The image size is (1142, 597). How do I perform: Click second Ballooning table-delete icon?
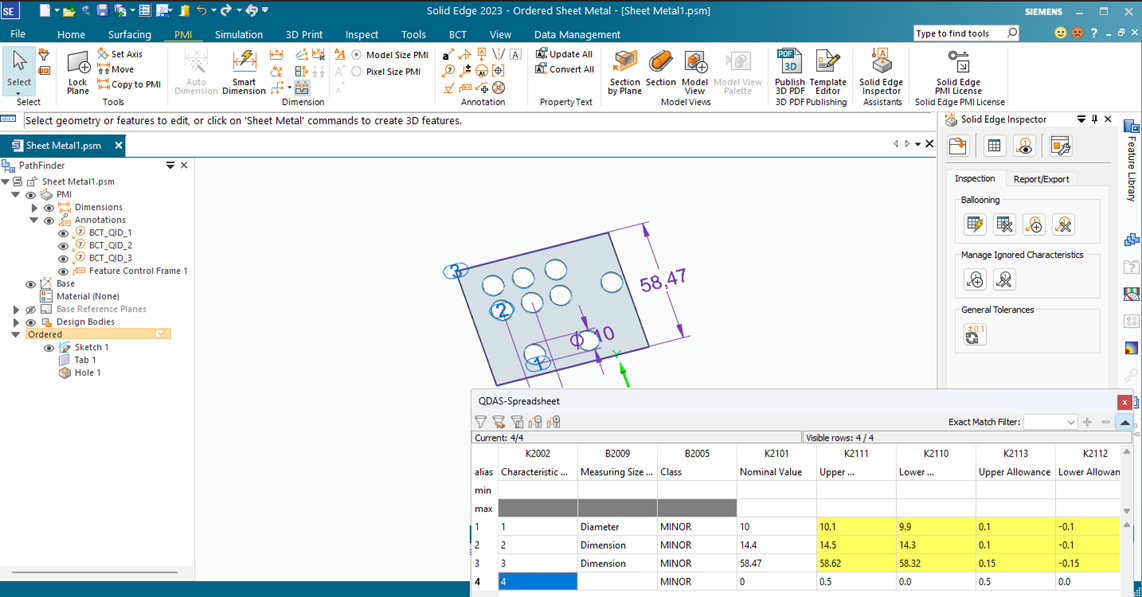click(1004, 224)
